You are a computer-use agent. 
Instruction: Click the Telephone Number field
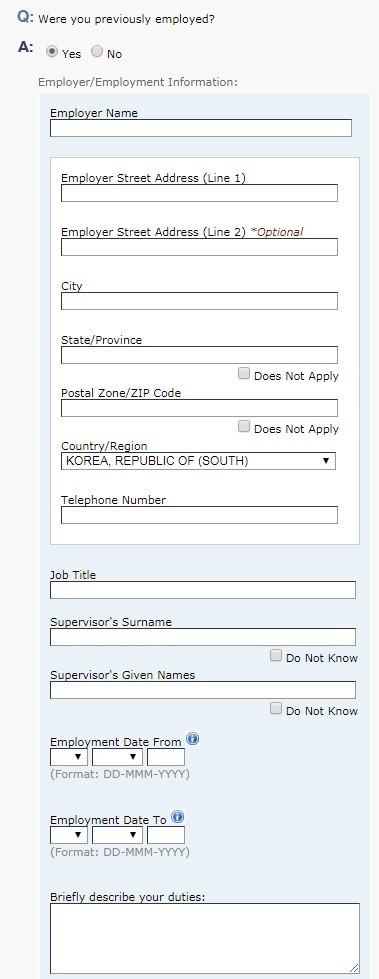point(199,515)
